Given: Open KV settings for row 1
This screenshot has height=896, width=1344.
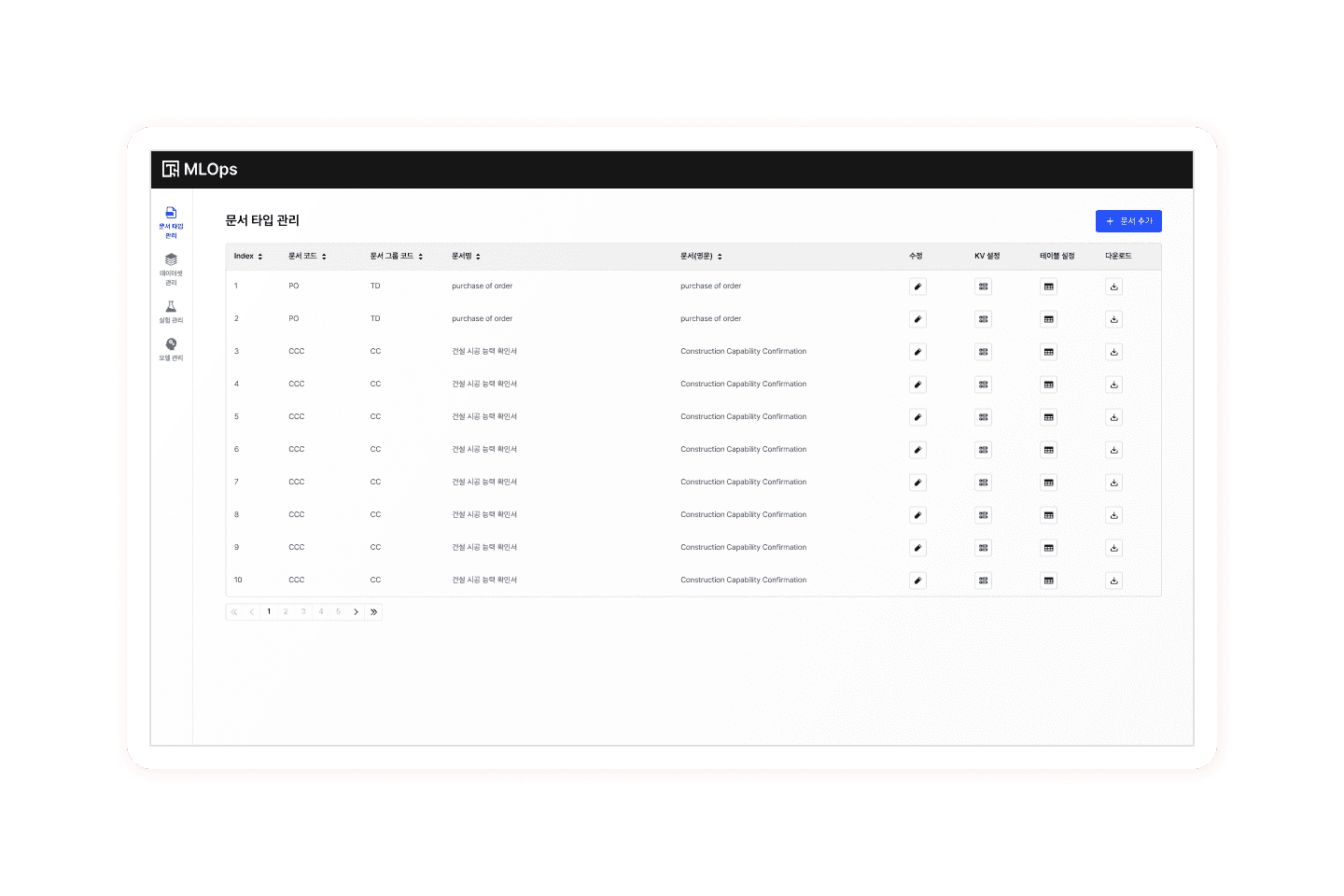Looking at the screenshot, I should [984, 287].
